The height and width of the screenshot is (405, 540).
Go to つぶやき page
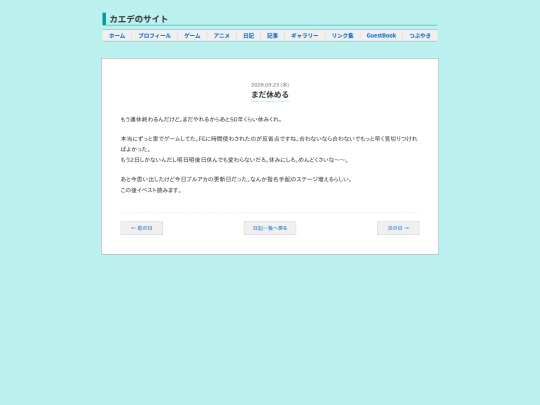[x=420, y=36]
